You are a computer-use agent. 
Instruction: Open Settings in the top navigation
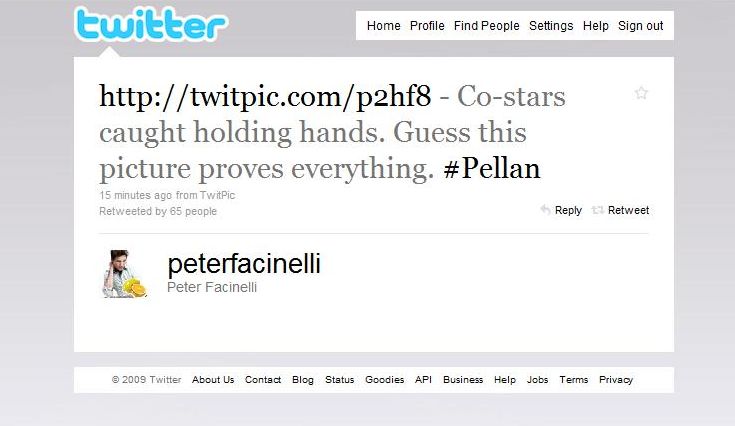pyautogui.click(x=551, y=26)
